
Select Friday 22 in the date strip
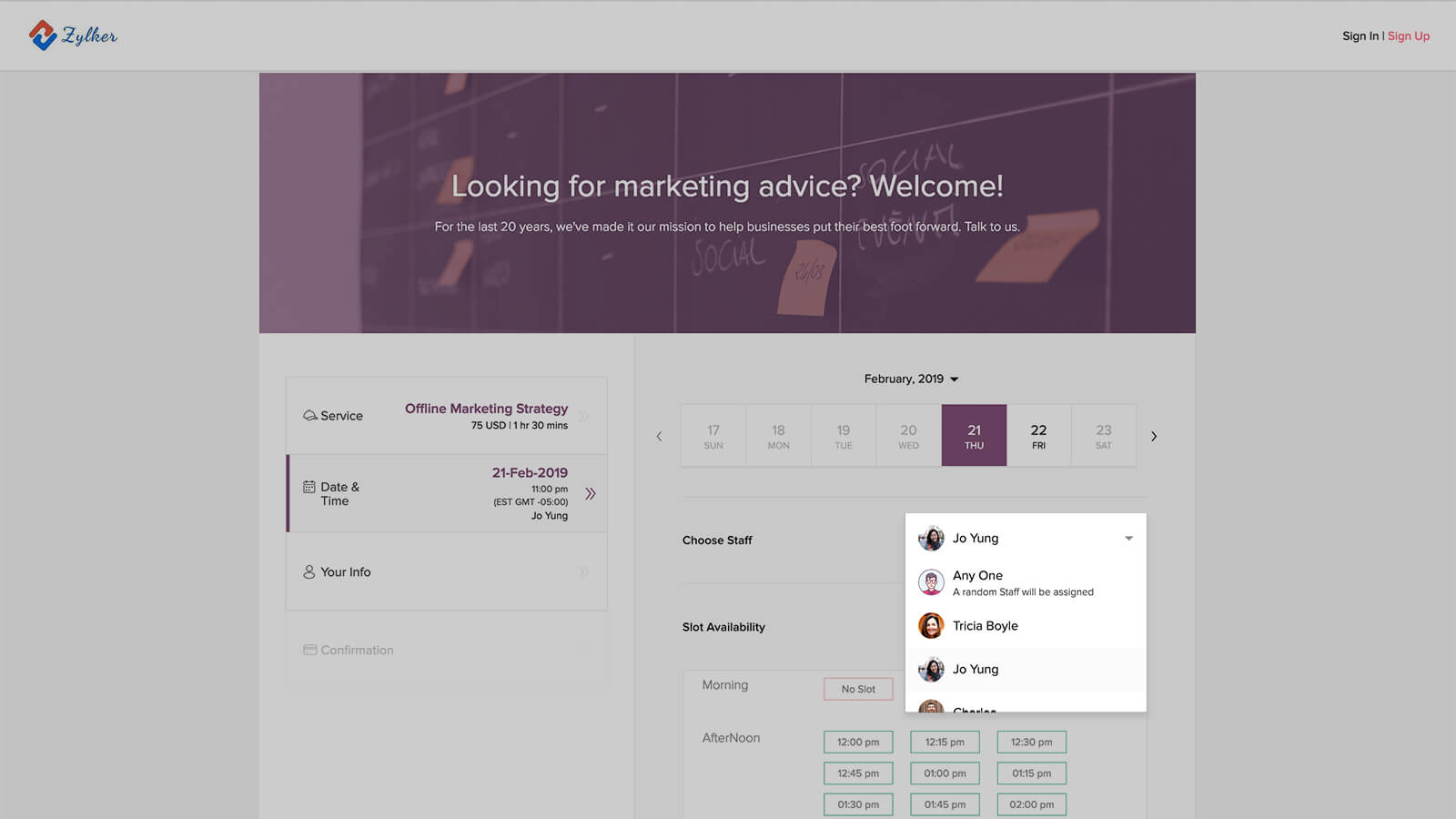point(1038,436)
